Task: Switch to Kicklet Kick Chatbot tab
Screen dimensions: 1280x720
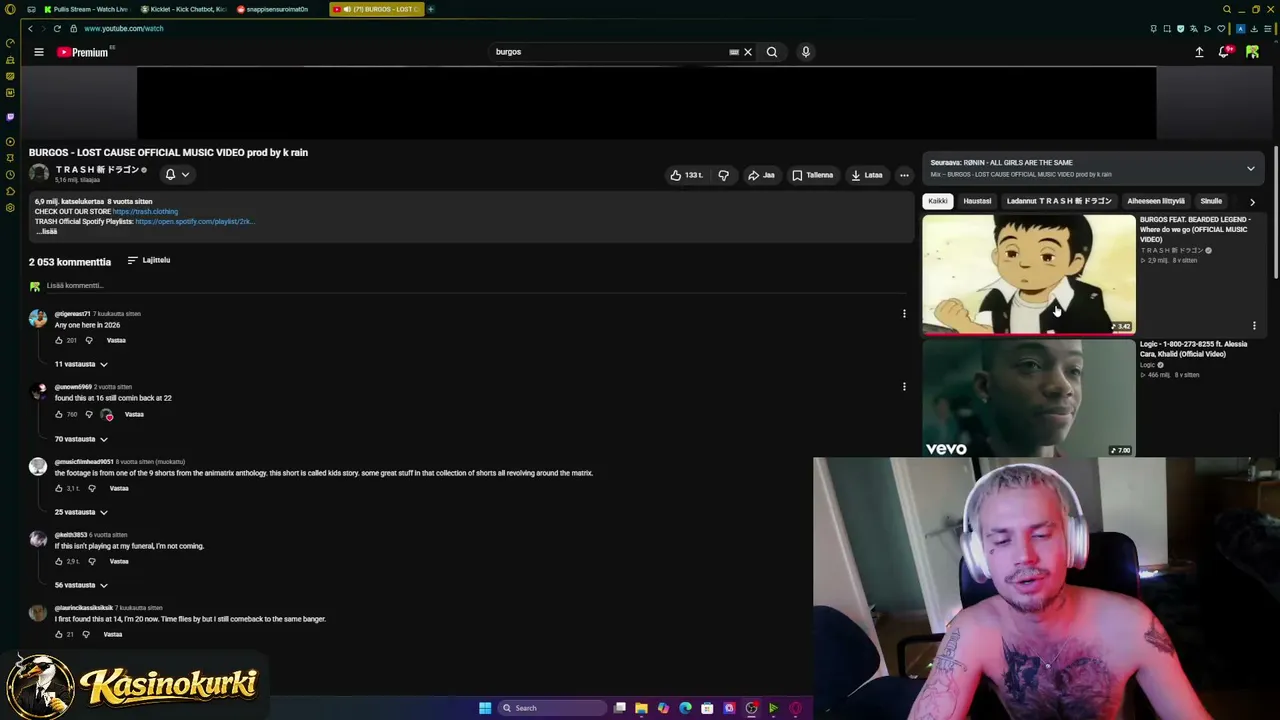Action: [x=182, y=9]
